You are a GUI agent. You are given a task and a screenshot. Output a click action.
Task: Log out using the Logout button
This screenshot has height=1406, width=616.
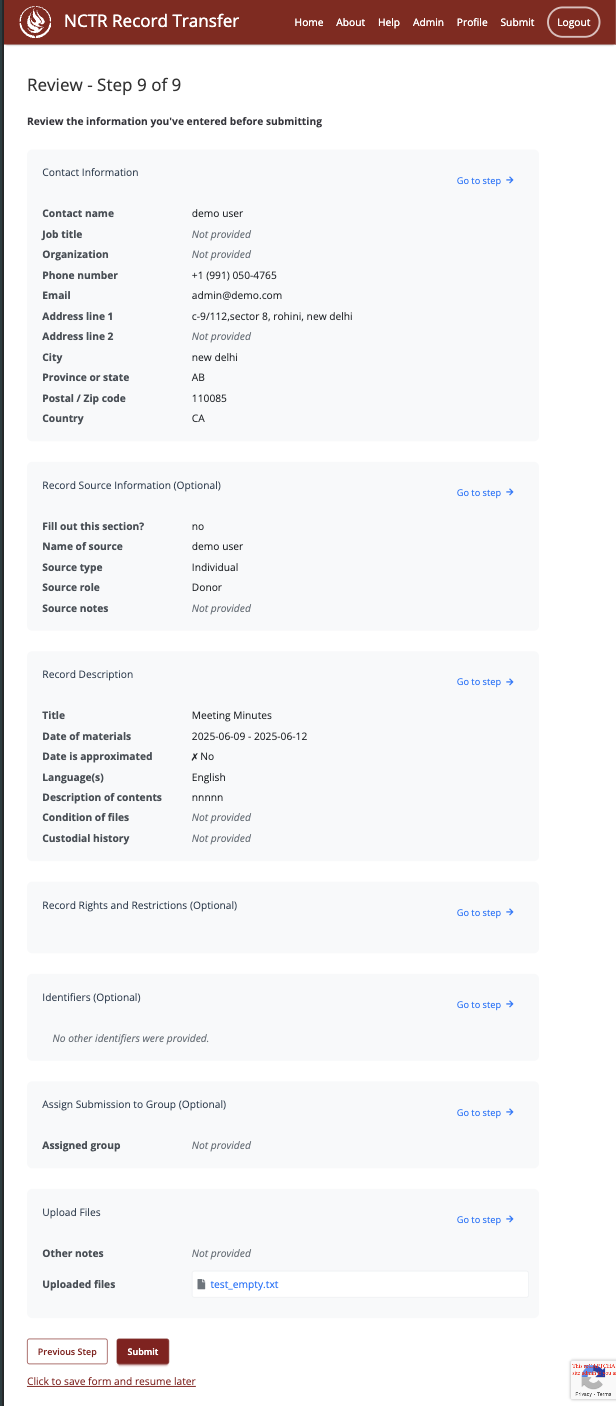pyautogui.click(x=574, y=22)
